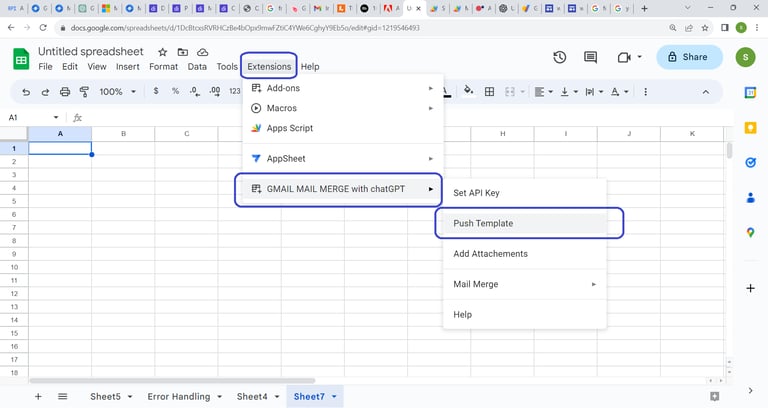768x408 pixels.
Task: Switch to the Sheet5 tab
Action: click(105, 397)
